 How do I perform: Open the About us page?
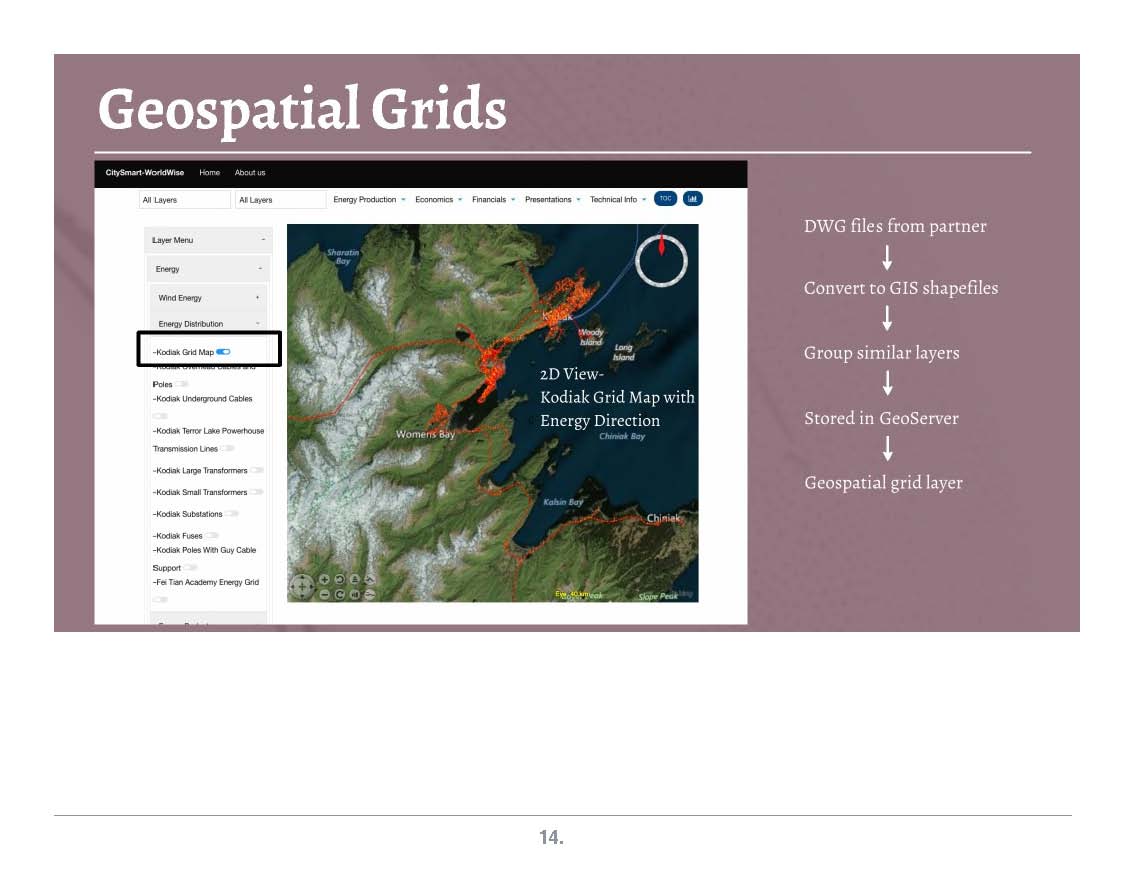coord(250,173)
